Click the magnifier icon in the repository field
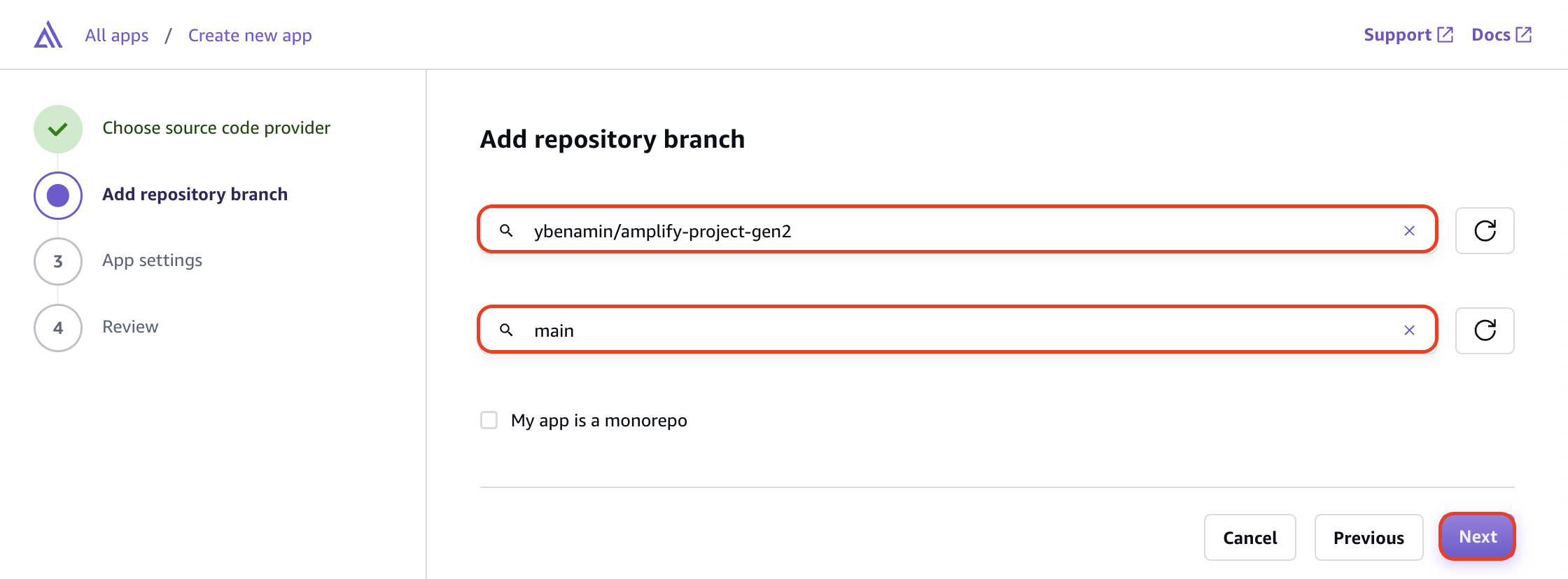The width and height of the screenshot is (1568, 579). 507,230
